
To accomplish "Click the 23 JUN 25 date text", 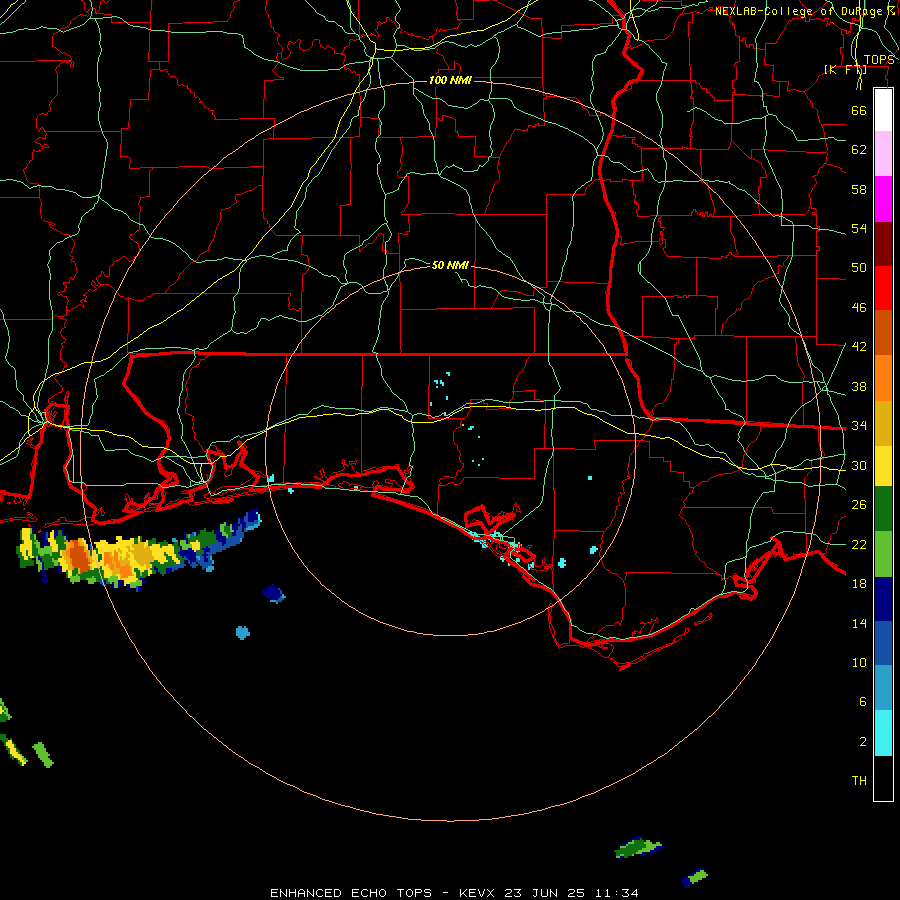I will (x=544, y=893).
